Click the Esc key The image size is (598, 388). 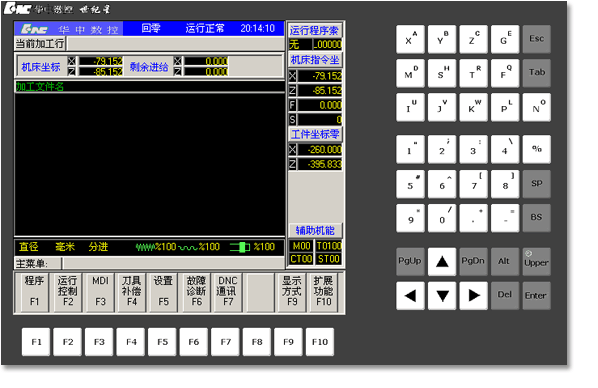tap(536, 39)
